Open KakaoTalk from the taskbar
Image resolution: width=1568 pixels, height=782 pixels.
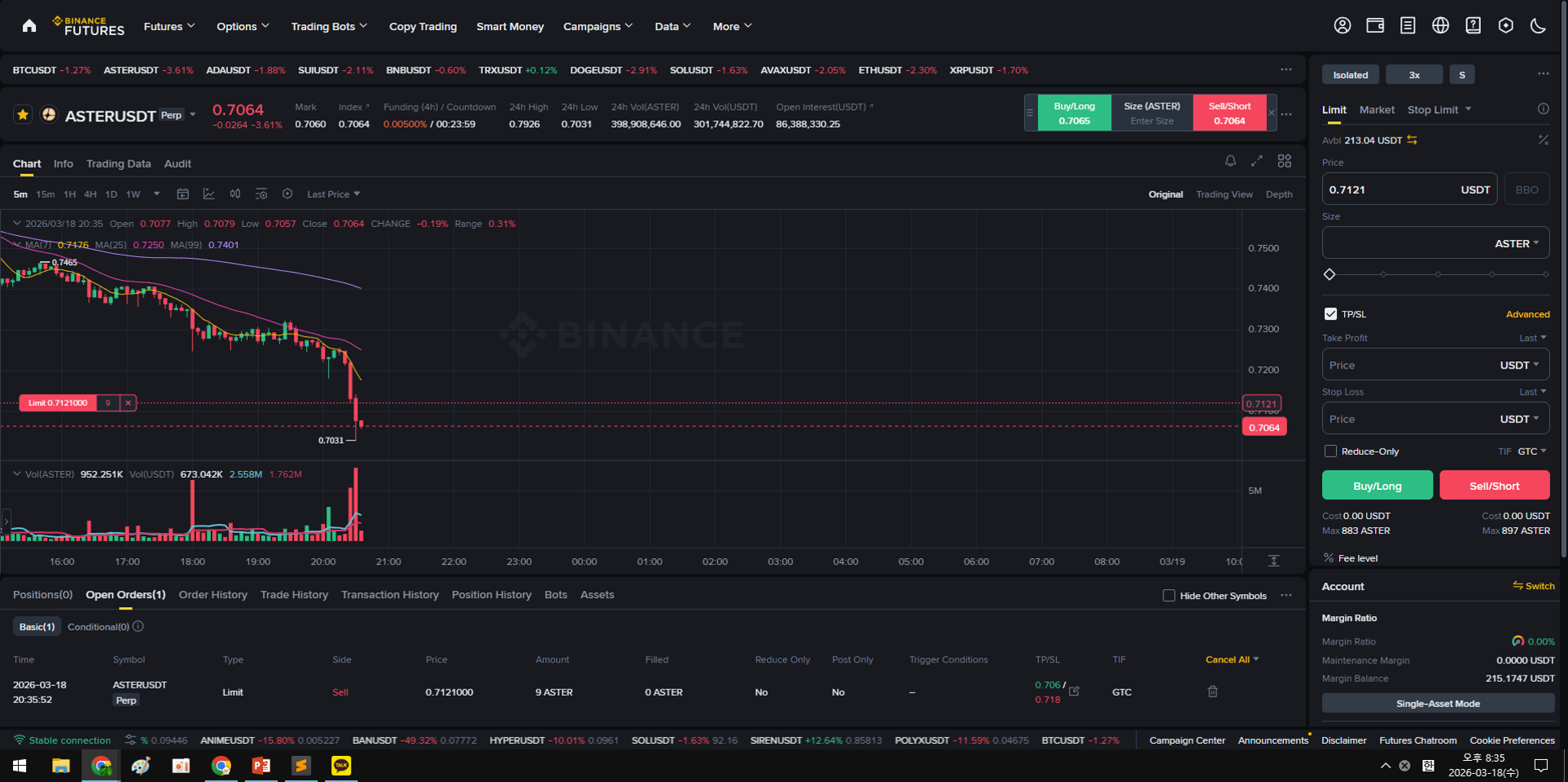(341, 766)
